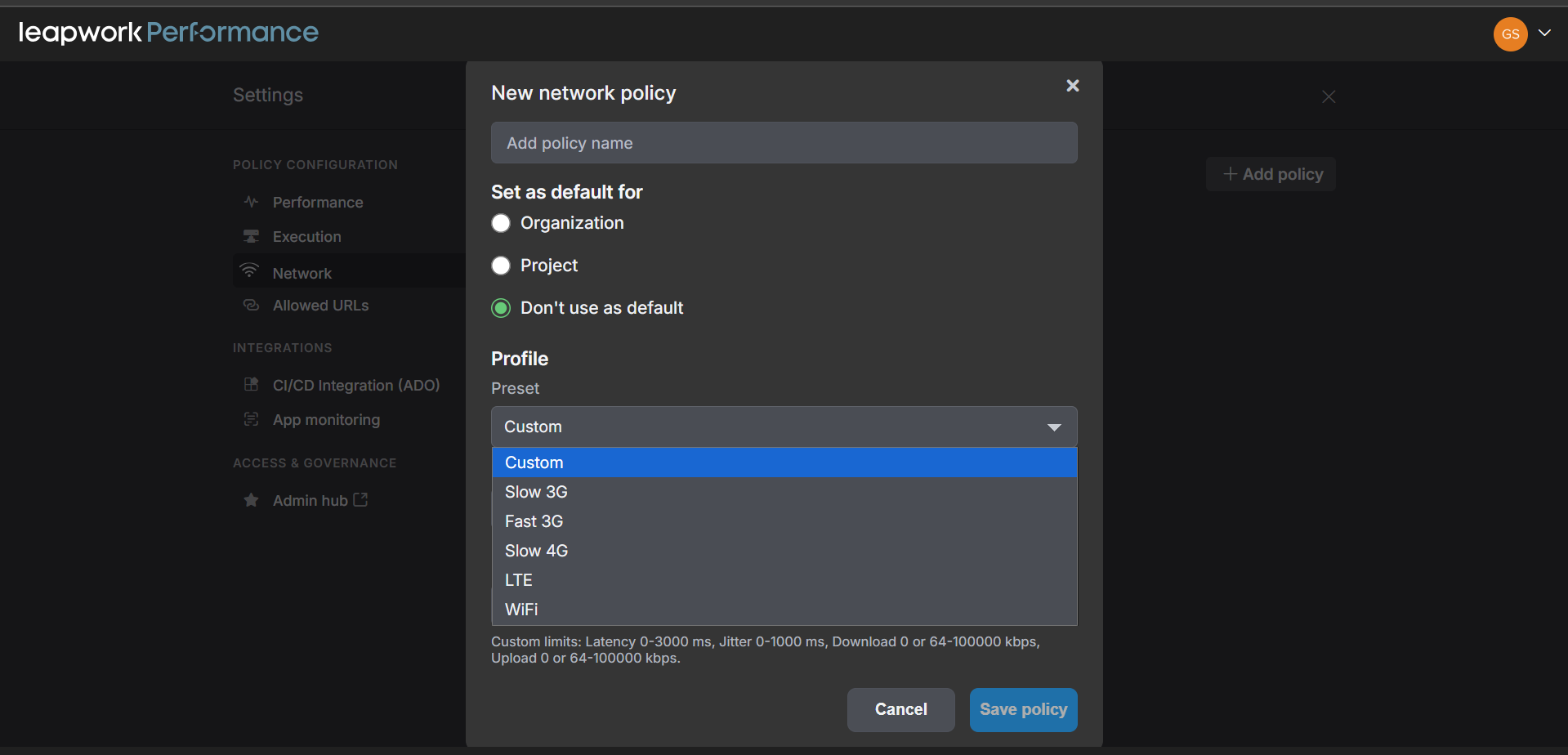Screen dimensions: 1568x755
Task: Click the Allowed URLs link icon
Action: coord(251,305)
